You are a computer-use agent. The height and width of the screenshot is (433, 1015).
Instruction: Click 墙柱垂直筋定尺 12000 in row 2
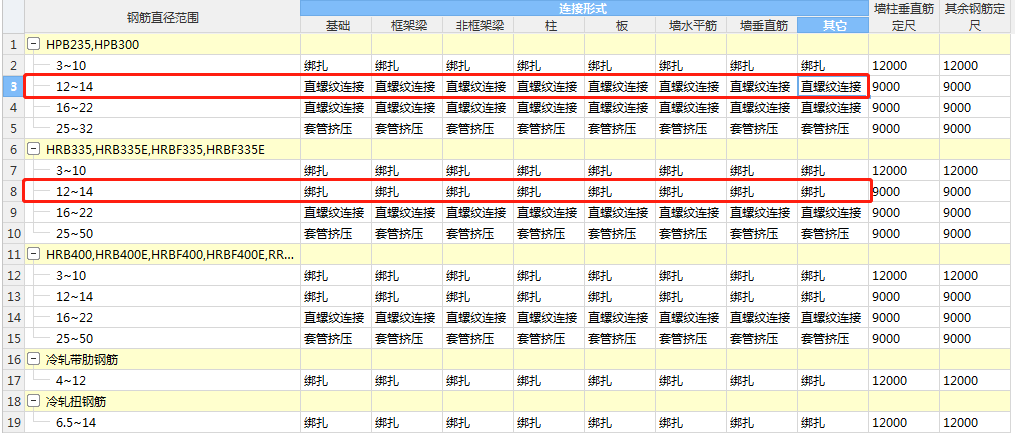[x=904, y=66]
